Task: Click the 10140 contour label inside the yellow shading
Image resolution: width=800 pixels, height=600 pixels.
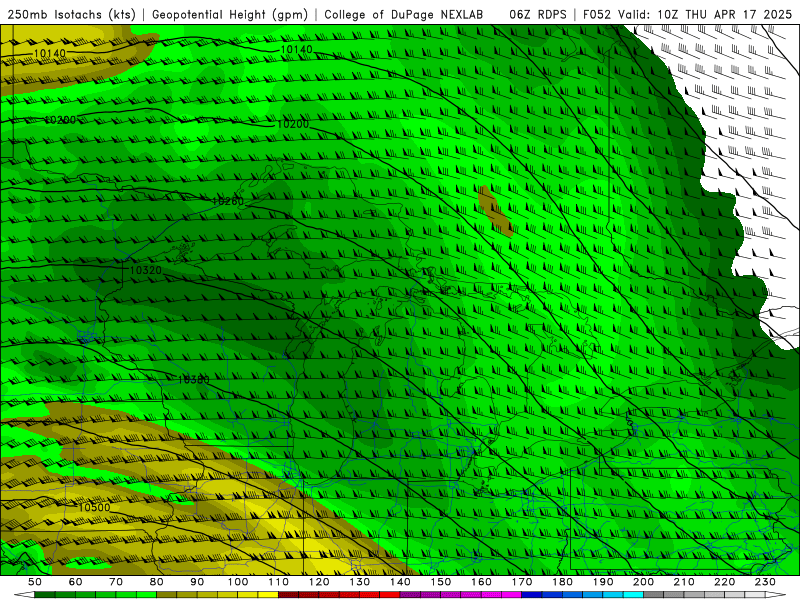Action: pos(50,53)
